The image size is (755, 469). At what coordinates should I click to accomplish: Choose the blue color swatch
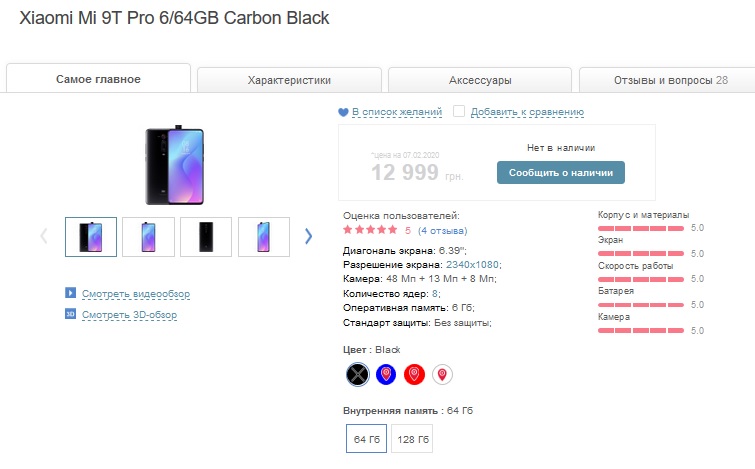(x=386, y=375)
